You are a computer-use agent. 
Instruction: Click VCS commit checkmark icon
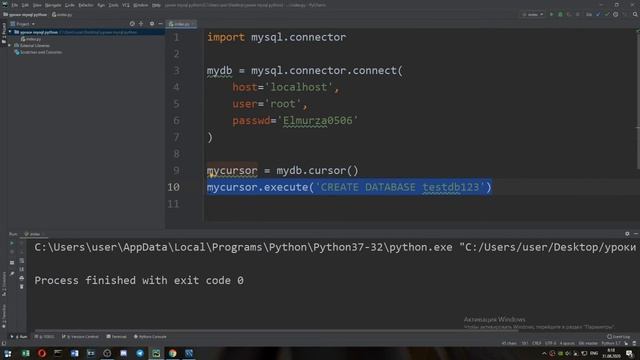pyautogui.click(x=607, y=14)
